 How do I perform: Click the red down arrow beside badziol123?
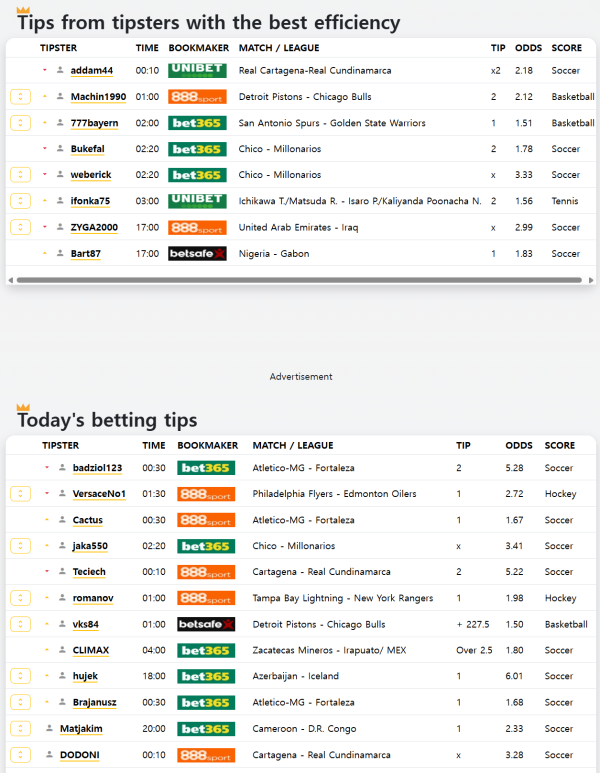46,467
